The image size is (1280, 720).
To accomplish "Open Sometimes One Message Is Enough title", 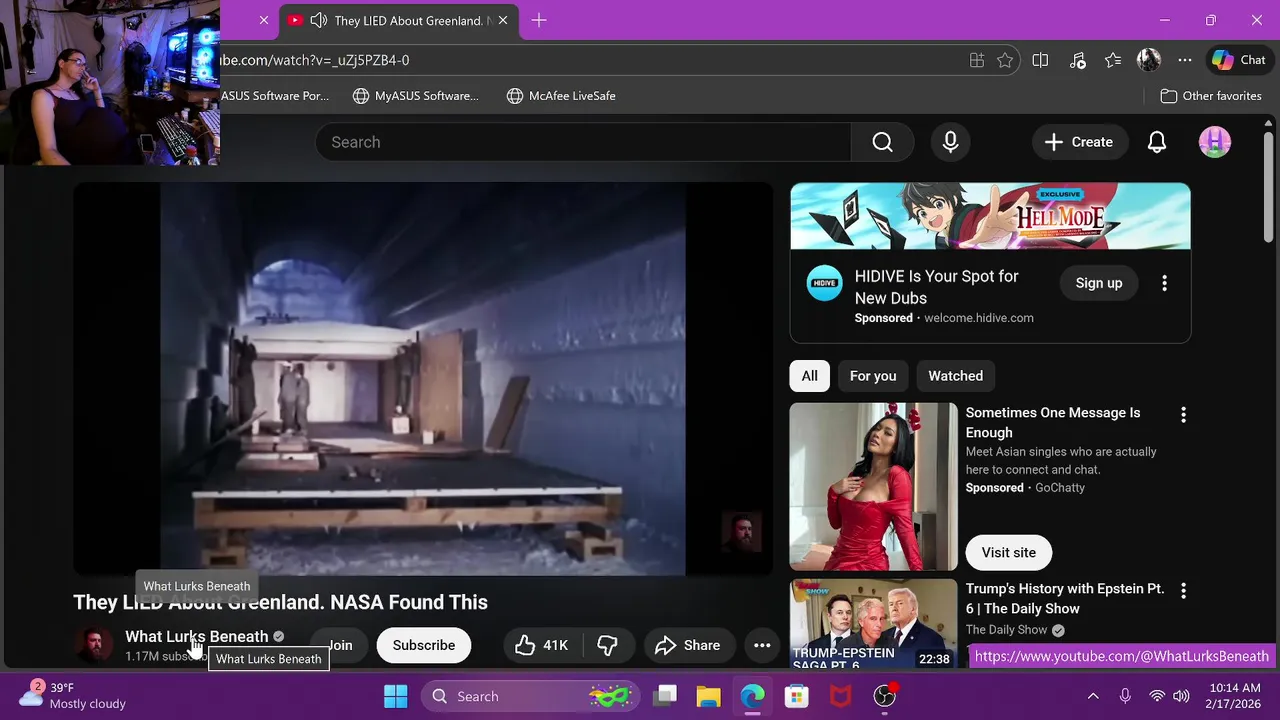I will (x=1052, y=422).
